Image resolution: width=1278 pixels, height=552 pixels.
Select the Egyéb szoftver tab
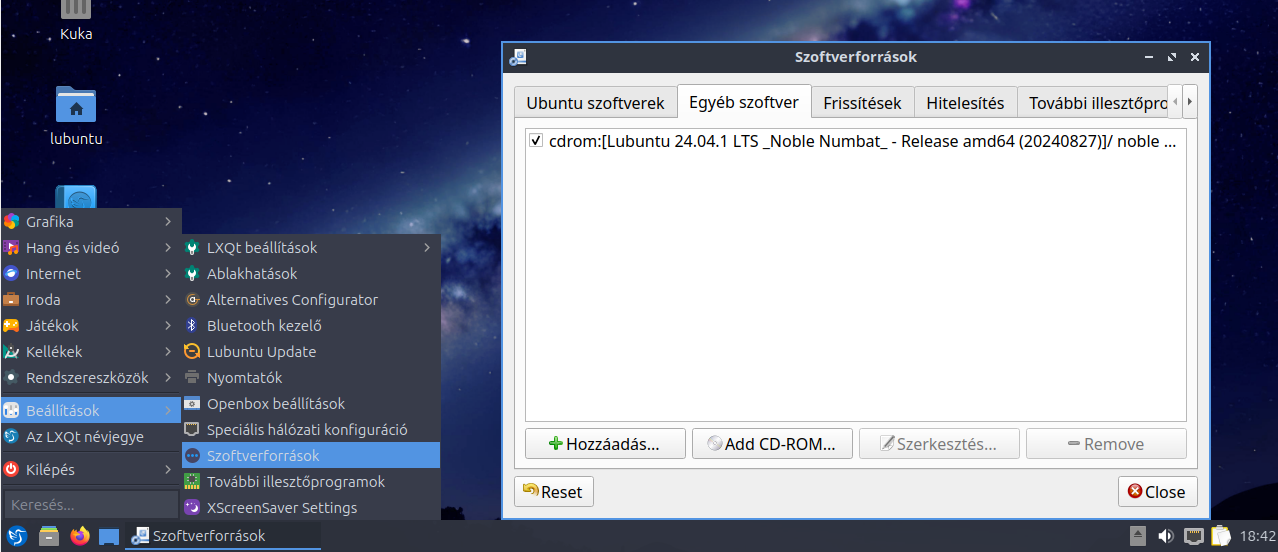point(744,102)
